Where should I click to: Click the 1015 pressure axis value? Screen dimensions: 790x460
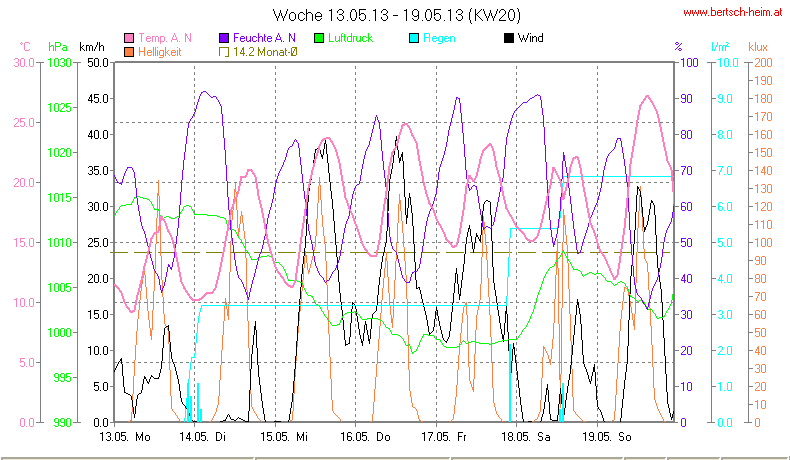pos(59,198)
